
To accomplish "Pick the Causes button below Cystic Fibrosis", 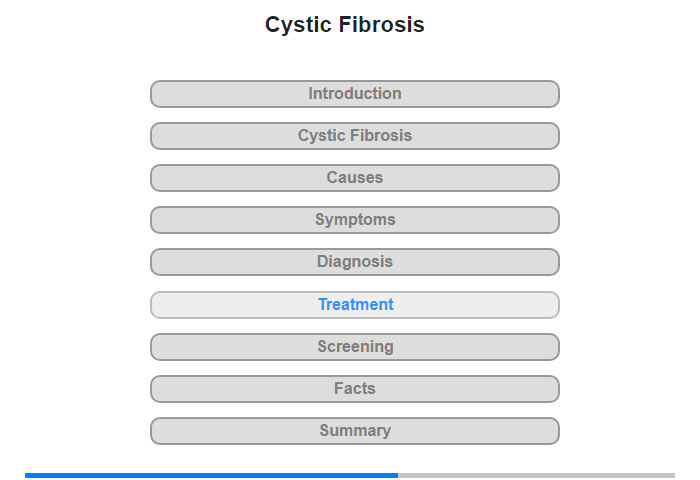I will tap(355, 178).
